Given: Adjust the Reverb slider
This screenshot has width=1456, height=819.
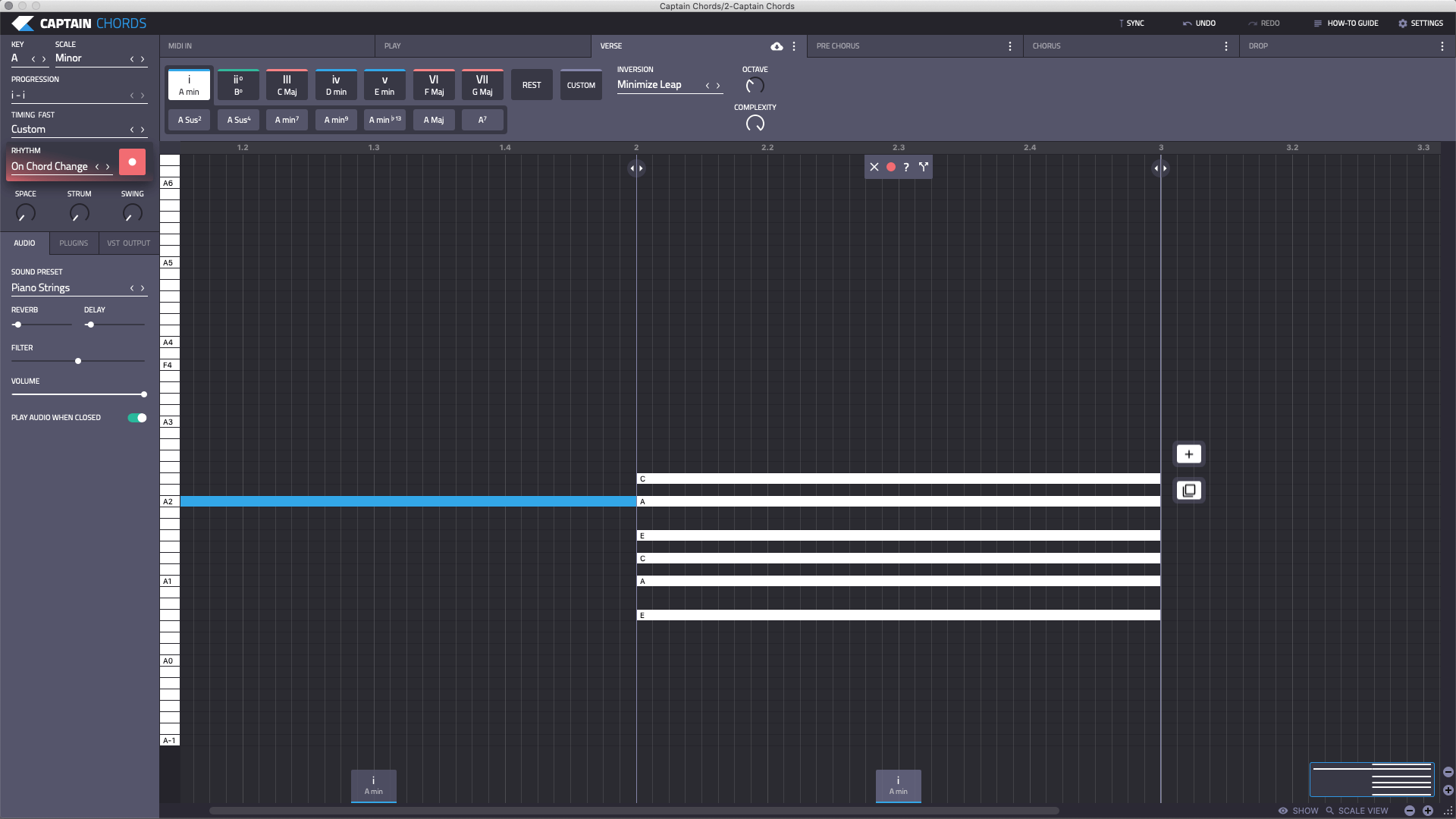Looking at the screenshot, I should [42, 325].
